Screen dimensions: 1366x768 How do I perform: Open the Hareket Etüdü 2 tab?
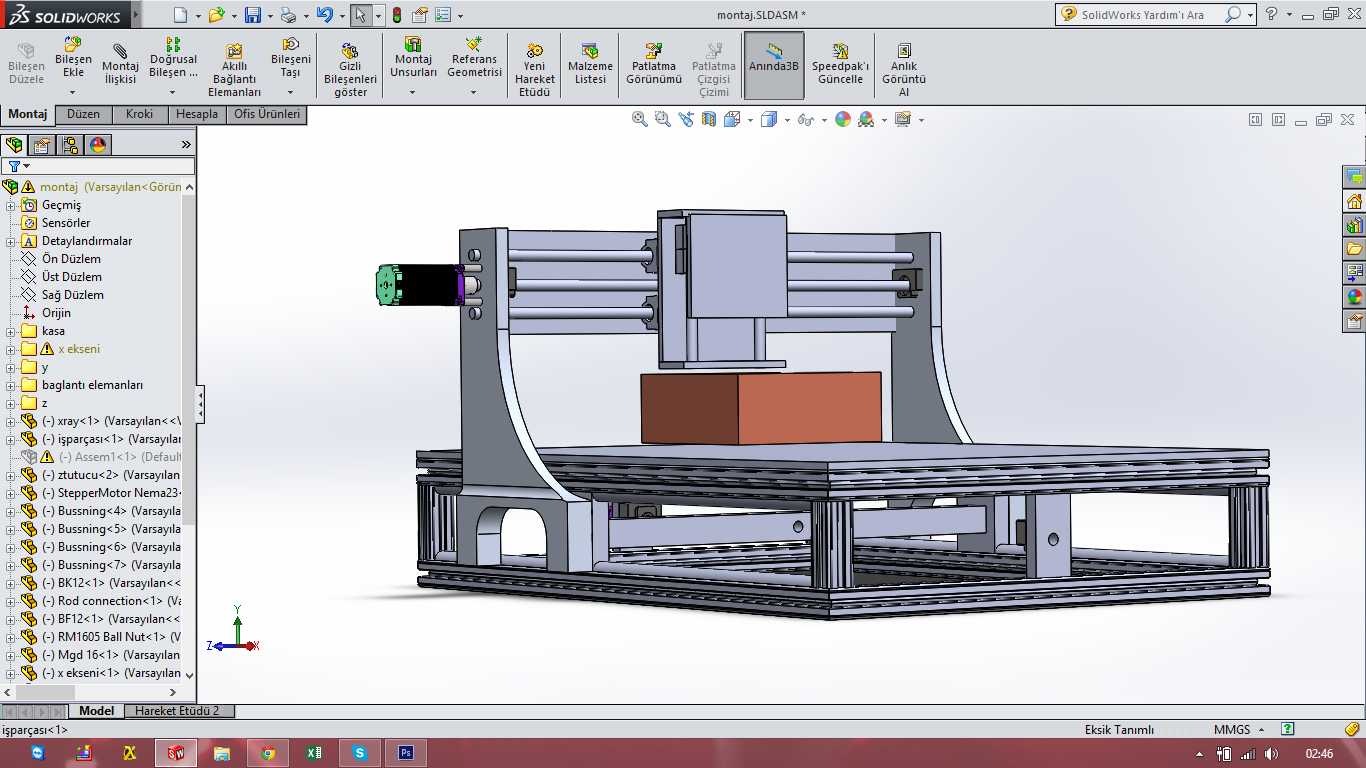pyautogui.click(x=179, y=711)
